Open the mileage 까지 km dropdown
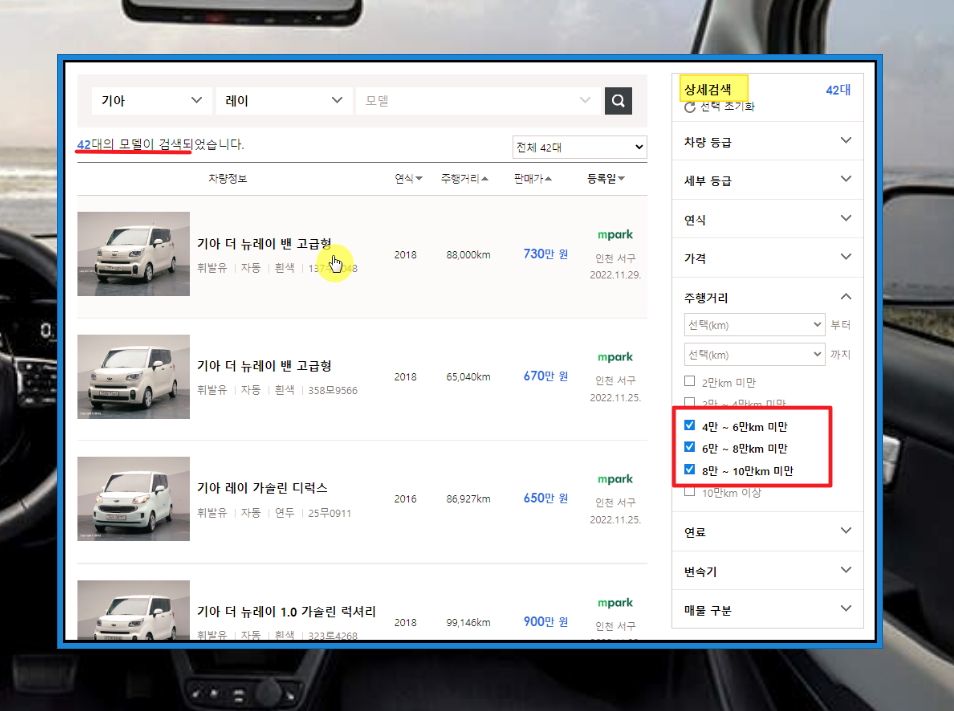Screen dimensions: 954x711 pyautogui.click(x=754, y=355)
